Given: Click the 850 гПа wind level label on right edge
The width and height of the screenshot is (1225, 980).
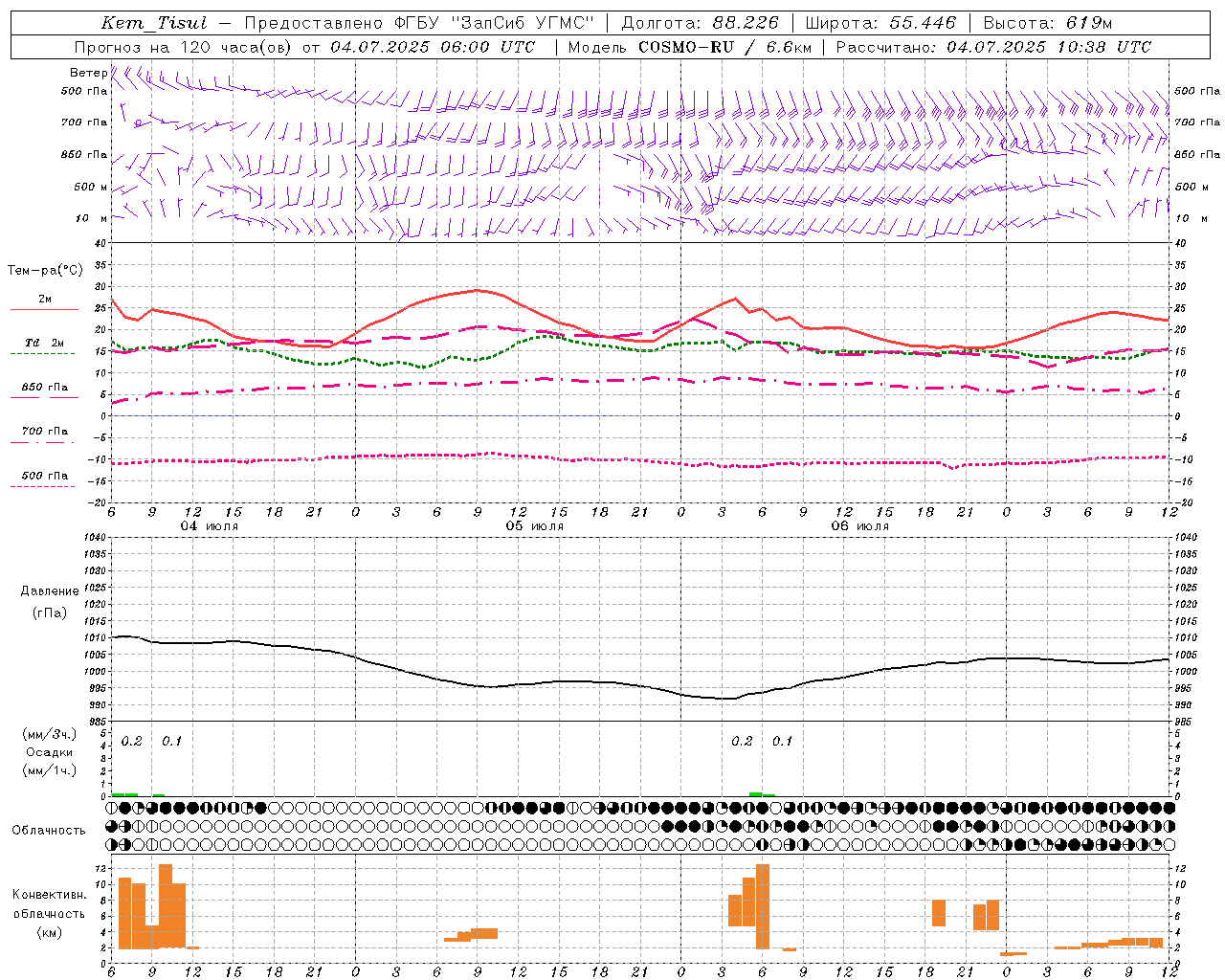Looking at the screenshot, I should tap(1197, 154).
